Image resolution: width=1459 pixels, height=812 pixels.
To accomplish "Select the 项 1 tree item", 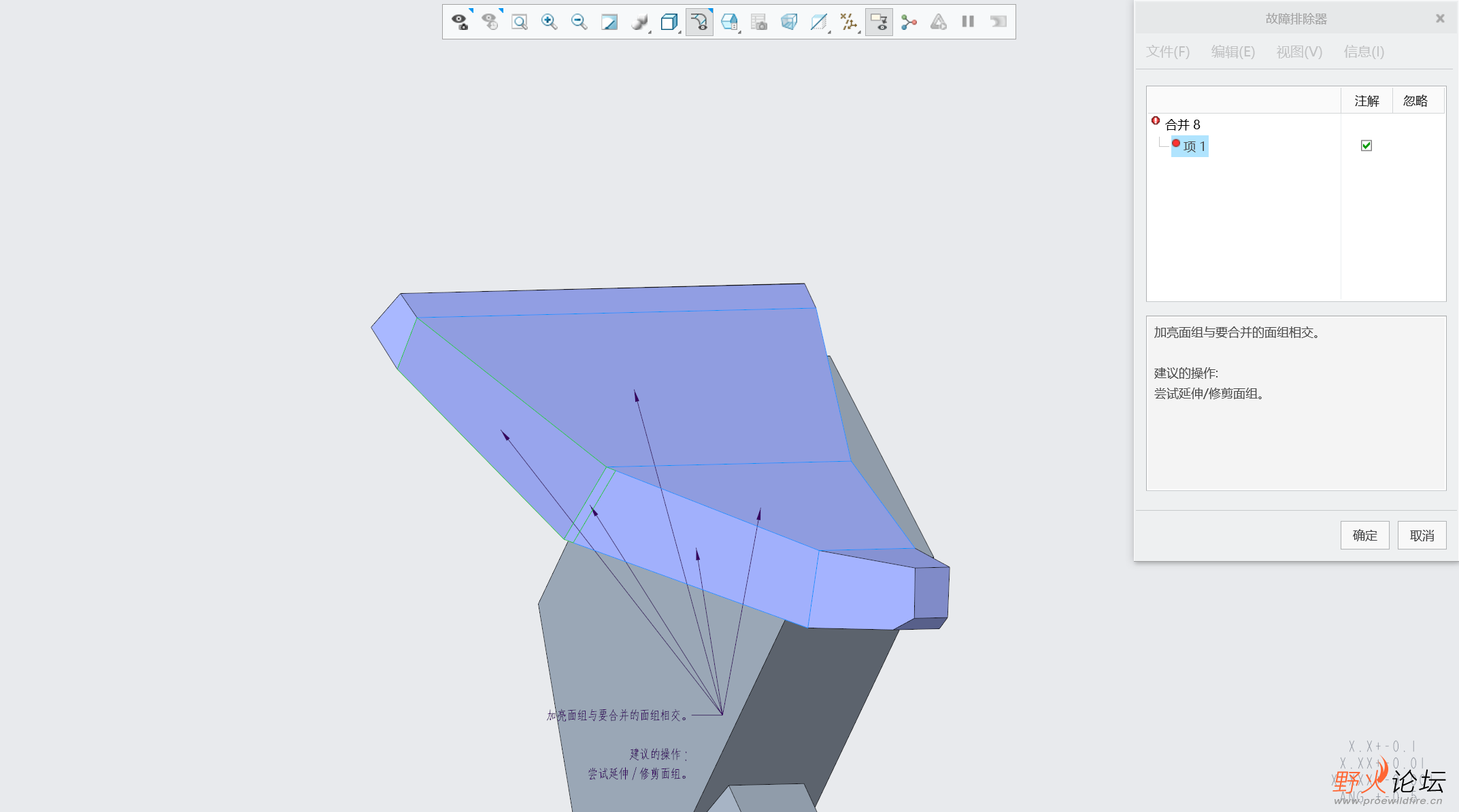I will 1194,146.
